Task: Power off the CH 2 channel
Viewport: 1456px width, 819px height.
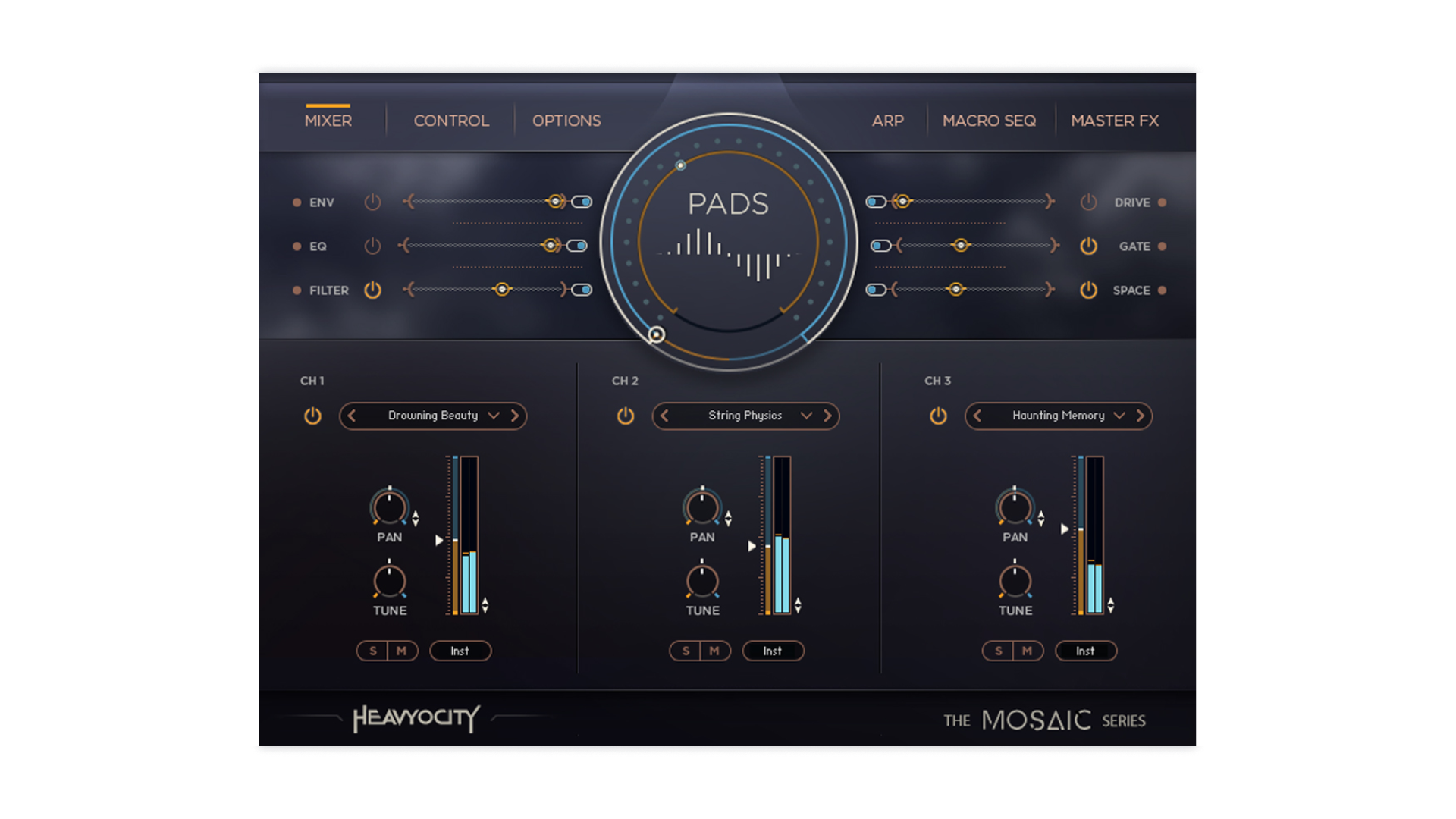Action: (626, 416)
